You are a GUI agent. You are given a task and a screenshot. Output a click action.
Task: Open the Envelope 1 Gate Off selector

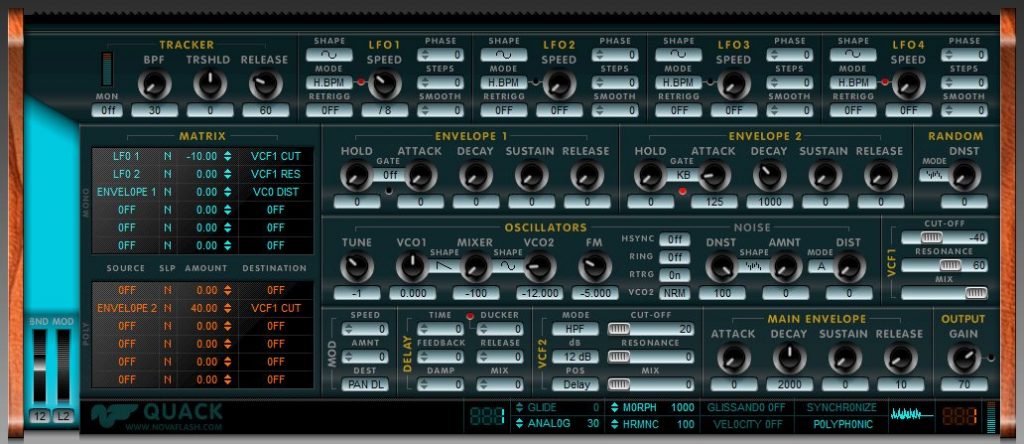(390, 175)
